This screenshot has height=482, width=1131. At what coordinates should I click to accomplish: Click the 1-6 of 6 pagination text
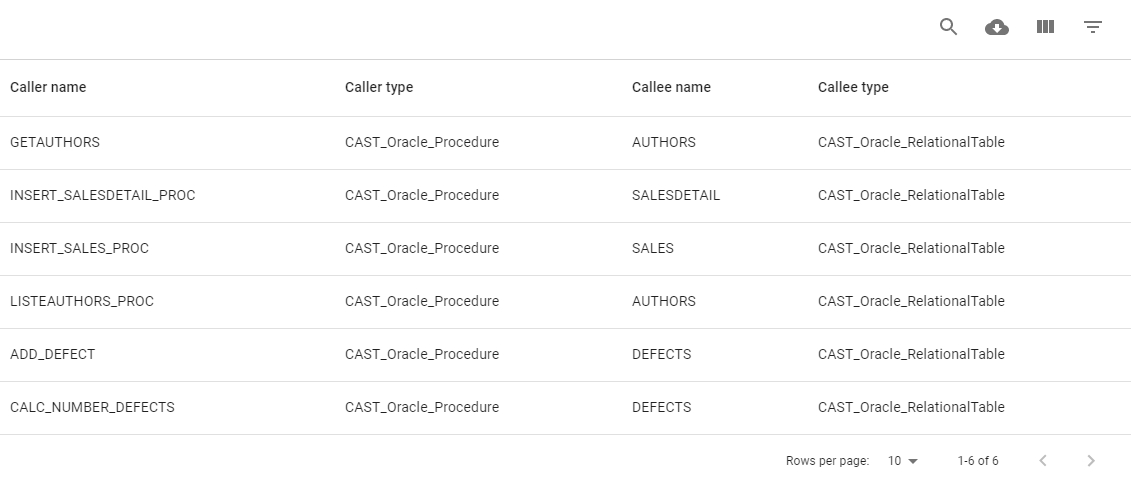point(977,461)
